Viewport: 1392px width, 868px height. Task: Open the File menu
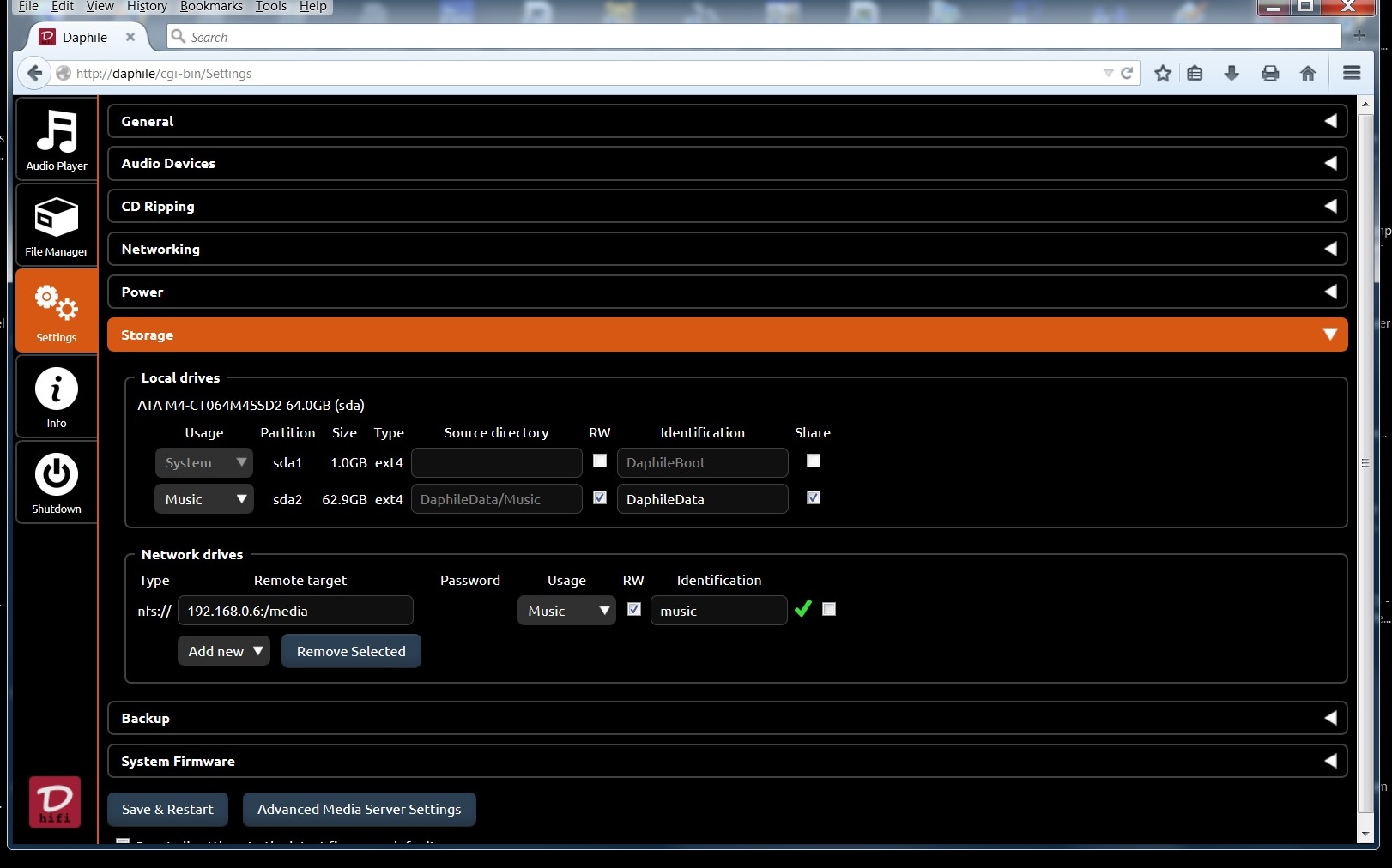pyautogui.click(x=28, y=6)
